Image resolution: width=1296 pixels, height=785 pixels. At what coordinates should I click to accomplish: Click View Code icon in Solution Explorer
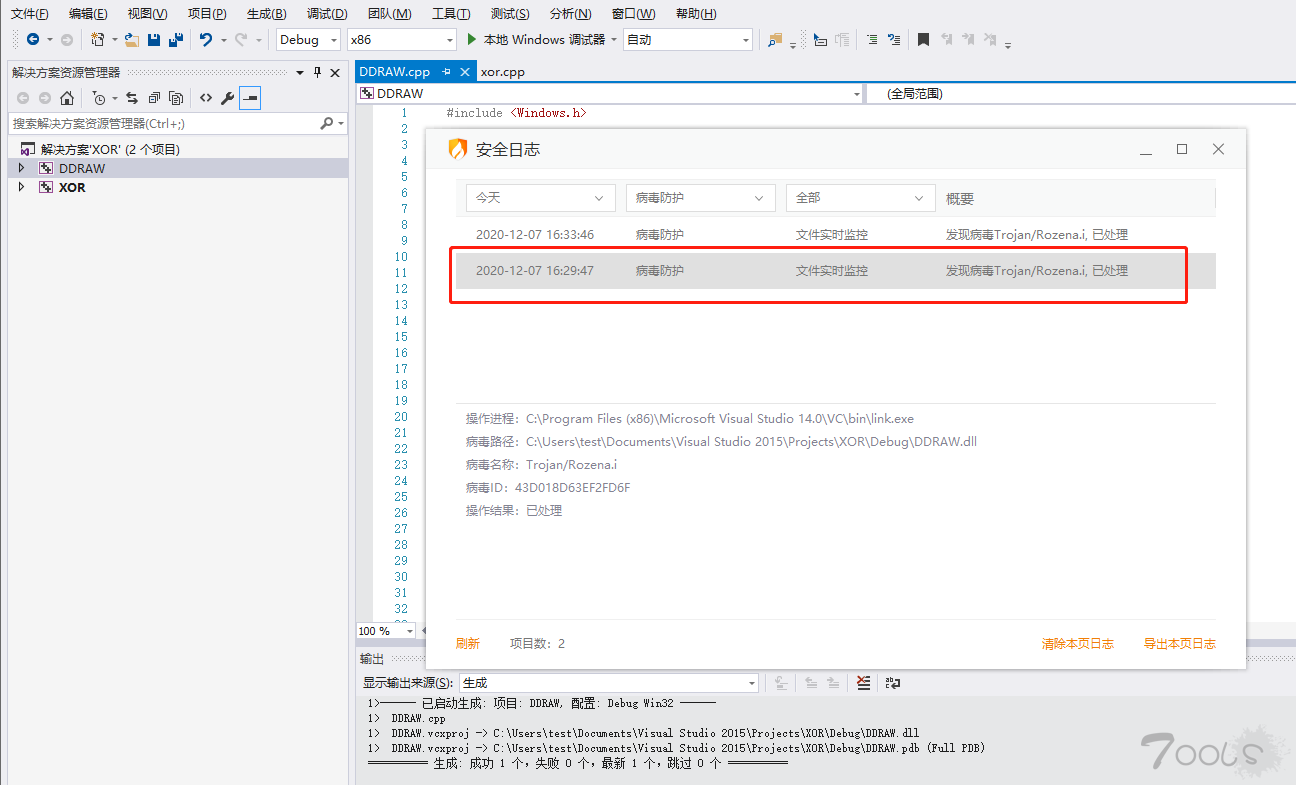(205, 98)
